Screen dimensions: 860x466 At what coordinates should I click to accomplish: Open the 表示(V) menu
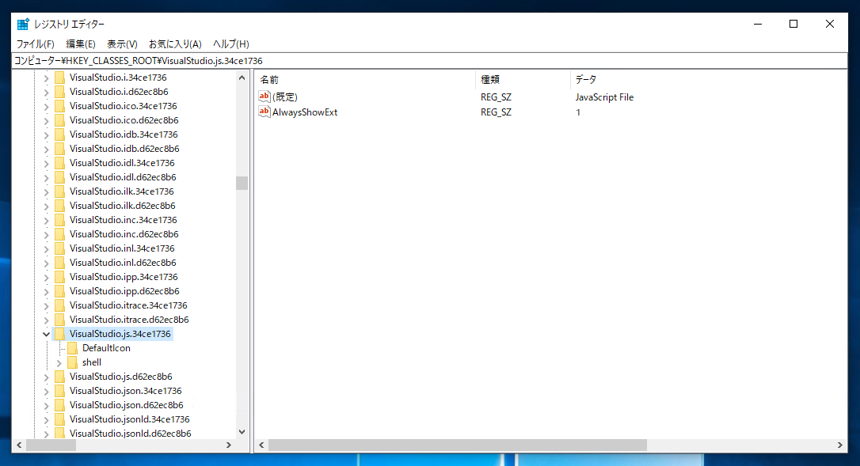point(122,44)
